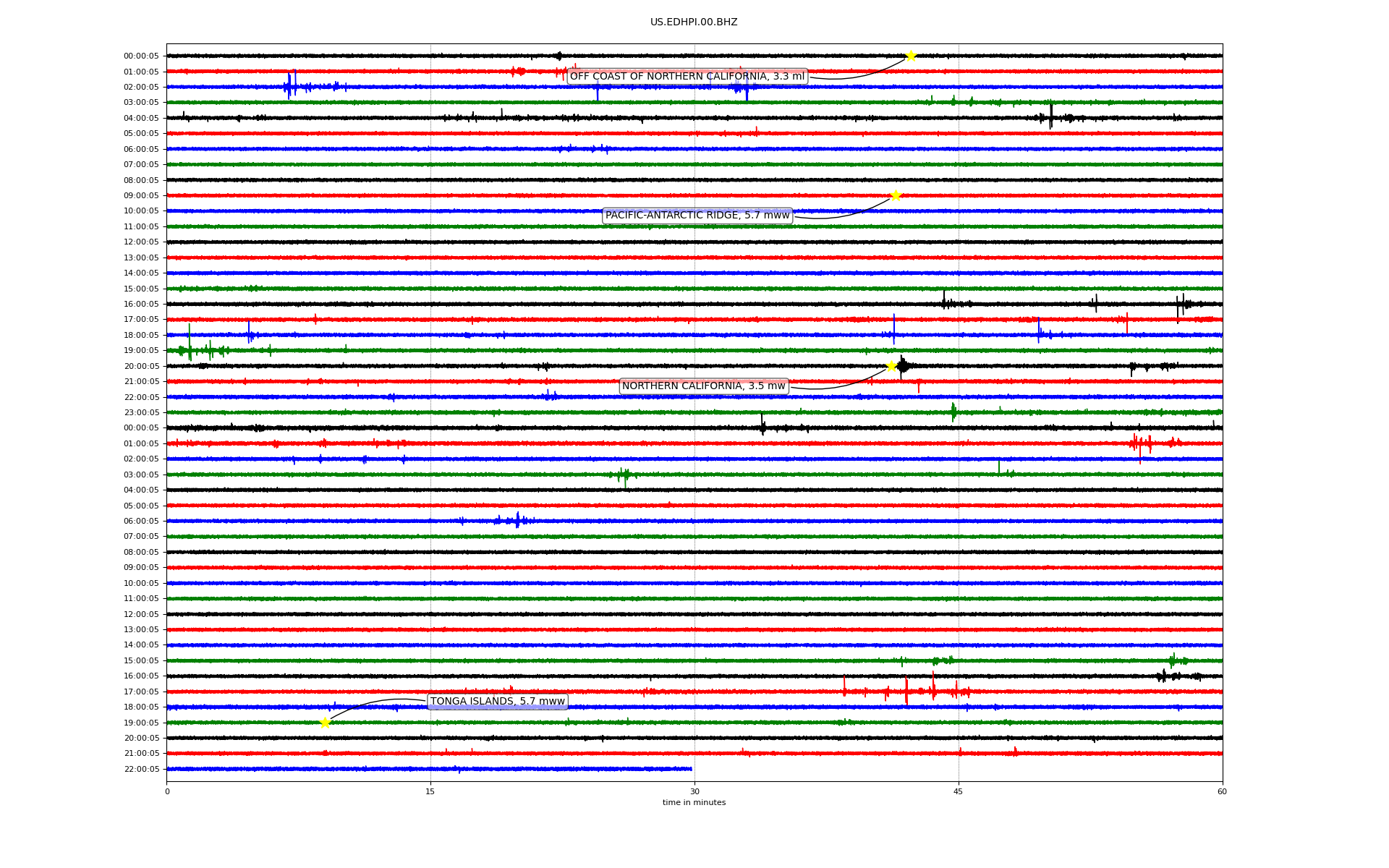Click the Tonga Islands event star marker
Image resolution: width=1389 pixels, height=868 pixels.
325,722
